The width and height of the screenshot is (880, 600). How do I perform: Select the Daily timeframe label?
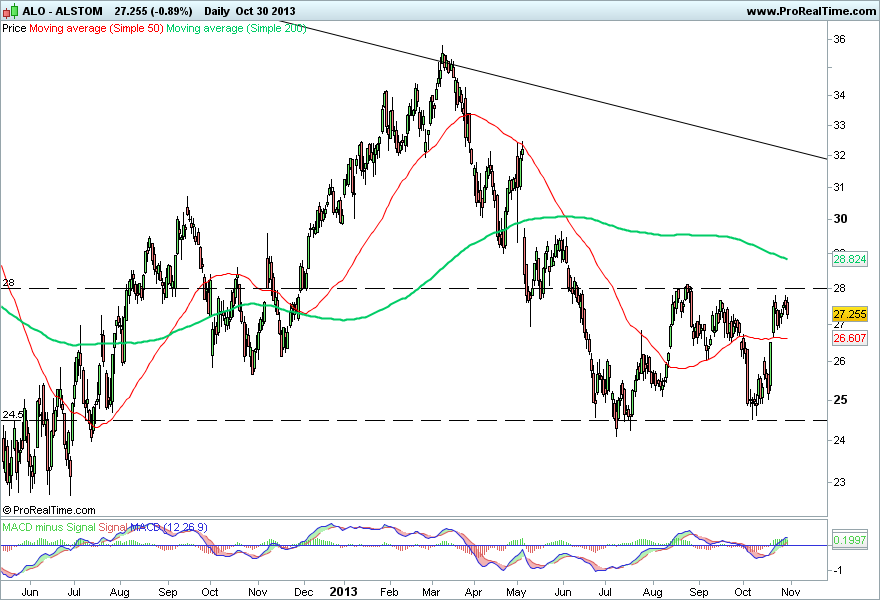point(217,11)
